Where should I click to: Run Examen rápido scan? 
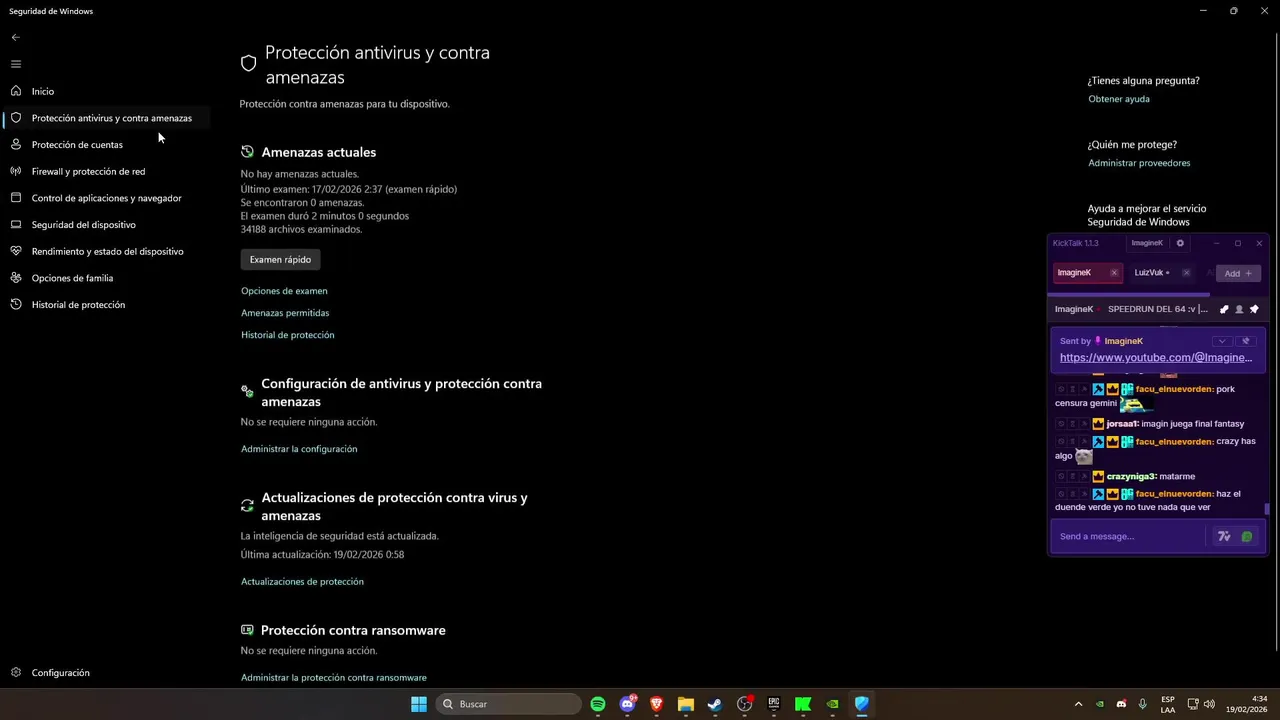(280, 259)
